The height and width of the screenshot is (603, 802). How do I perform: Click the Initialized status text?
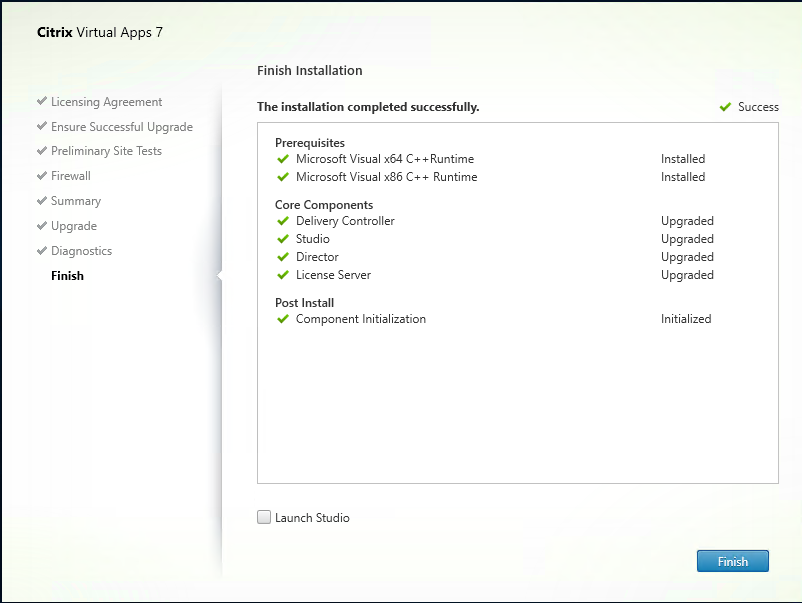point(686,319)
